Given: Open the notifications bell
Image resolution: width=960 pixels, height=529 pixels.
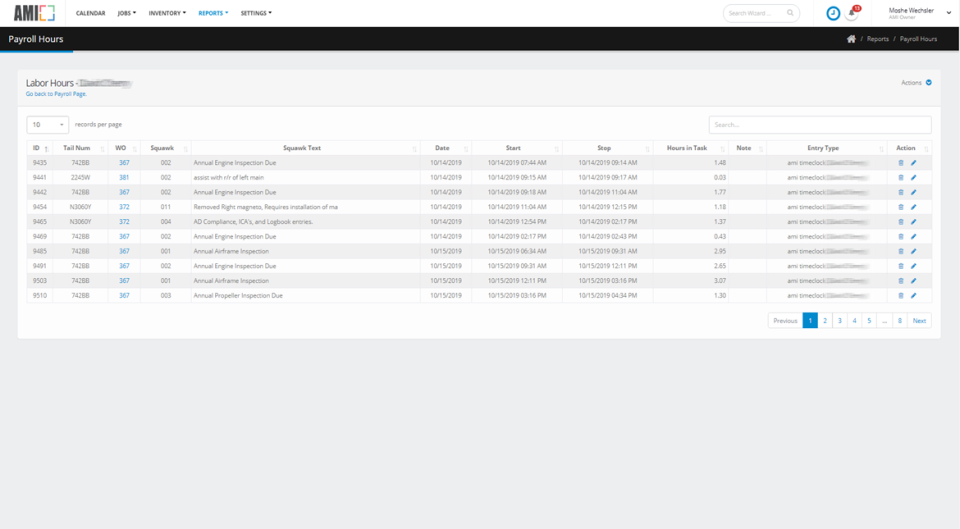Looking at the screenshot, I should point(852,13).
